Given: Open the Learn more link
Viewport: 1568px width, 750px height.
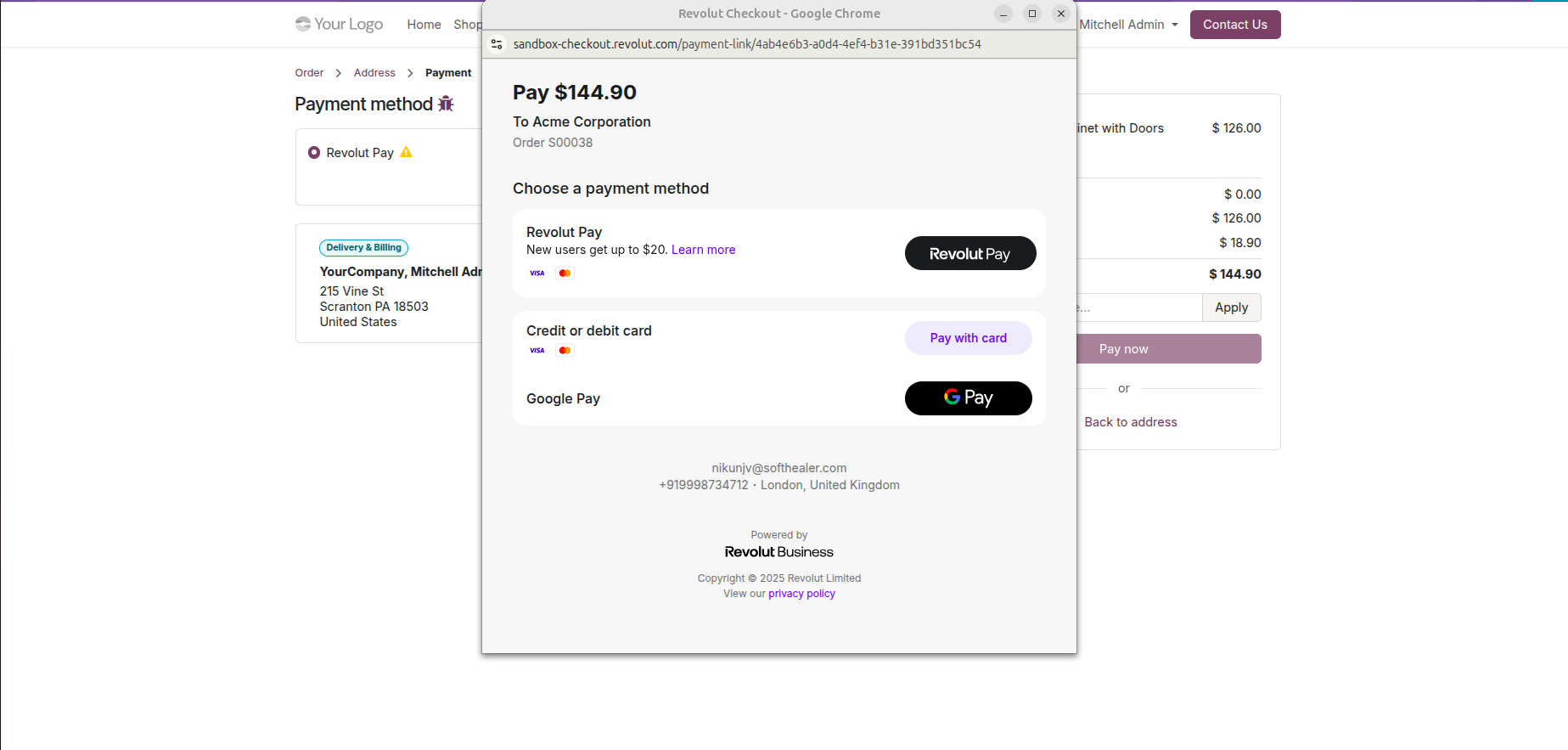Looking at the screenshot, I should 703,250.
